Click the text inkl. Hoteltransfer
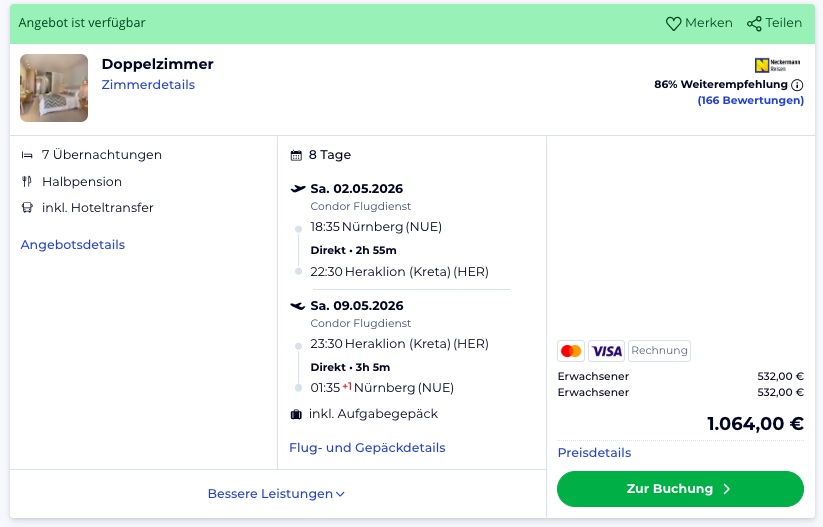This screenshot has width=823, height=527. (98, 208)
